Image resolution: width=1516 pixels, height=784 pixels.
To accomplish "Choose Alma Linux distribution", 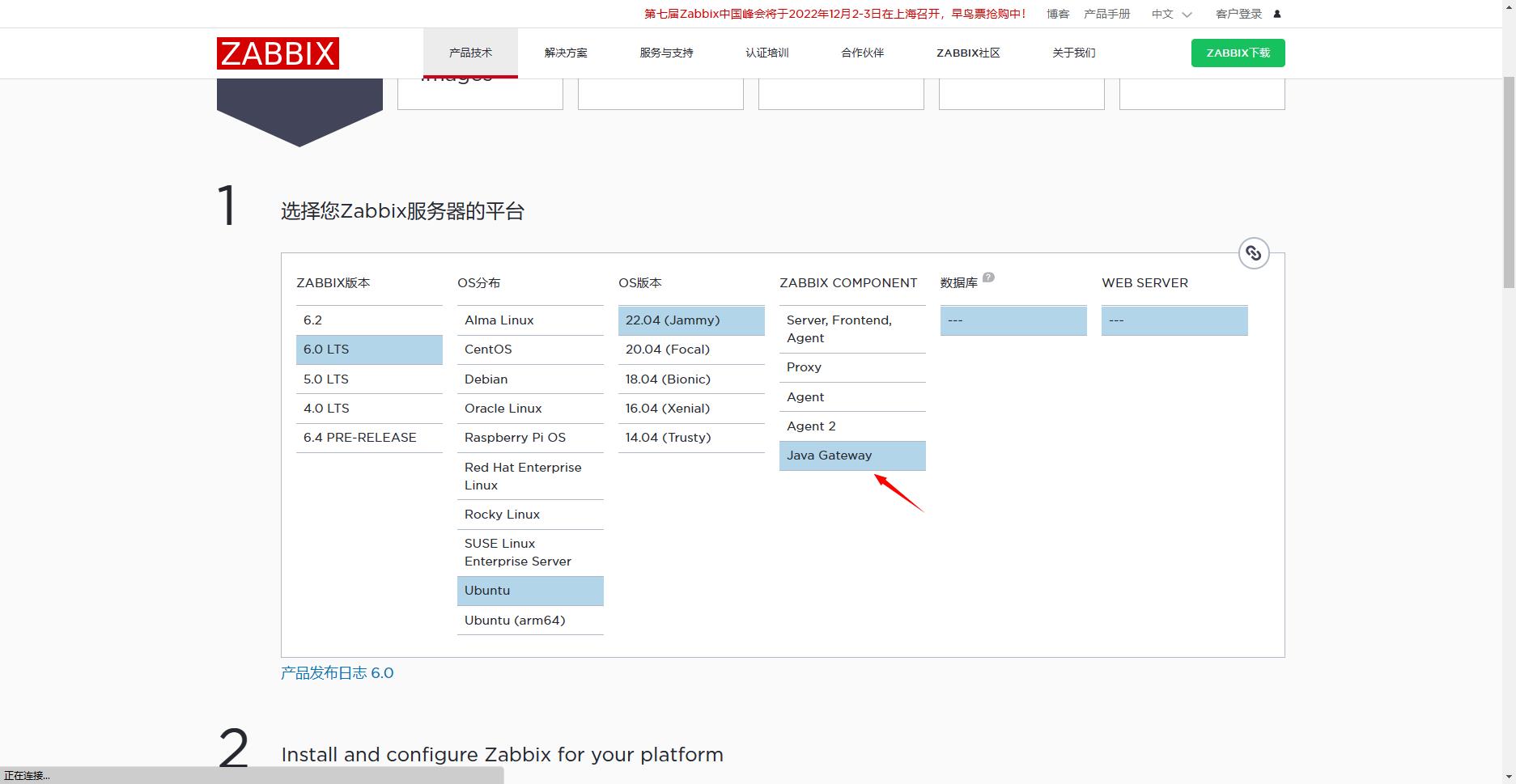I will click(x=530, y=320).
